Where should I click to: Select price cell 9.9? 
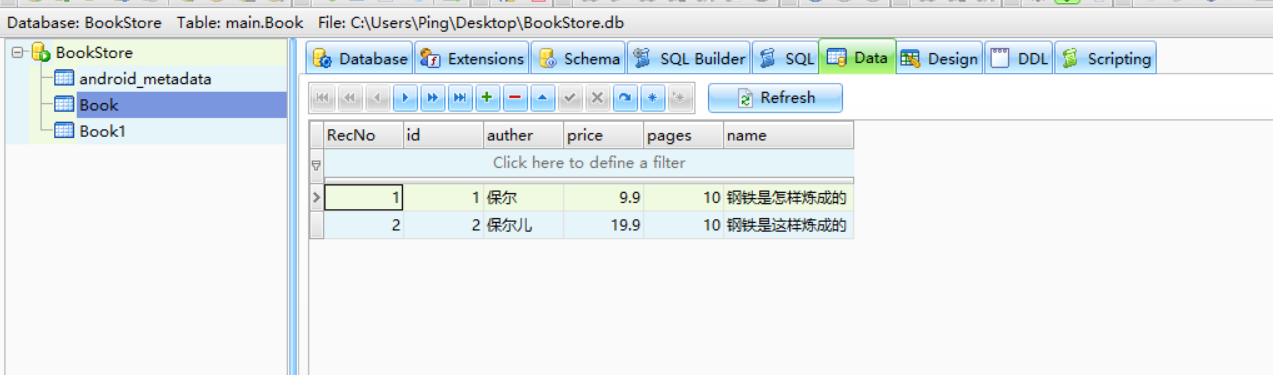pyautogui.click(x=604, y=198)
